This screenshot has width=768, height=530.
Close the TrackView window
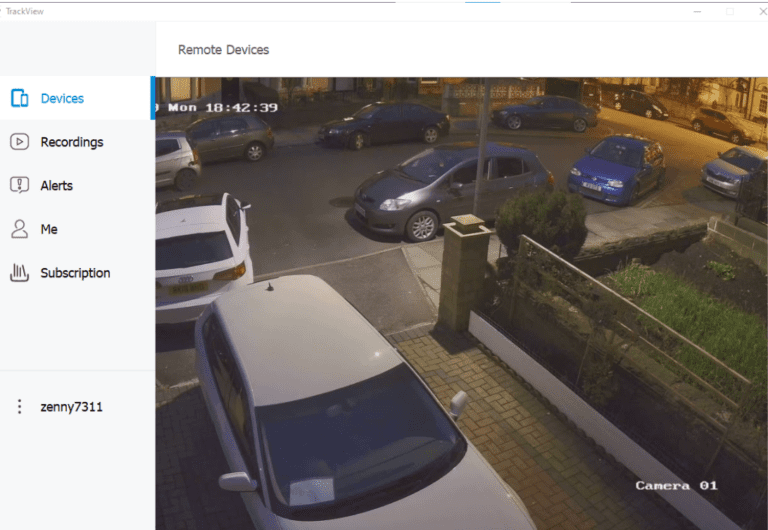(x=763, y=11)
